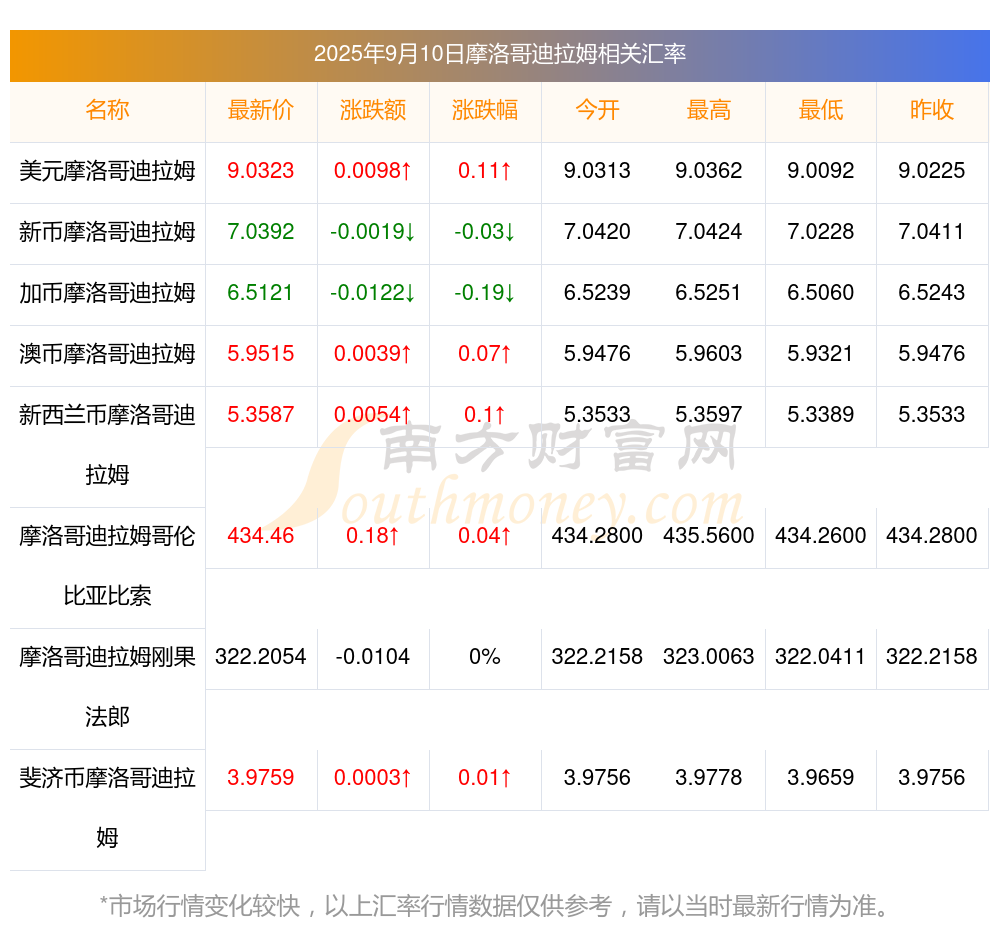Screen dimensions: 1000x937
Task: Click latest price 7.0392
Action: click(260, 232)
